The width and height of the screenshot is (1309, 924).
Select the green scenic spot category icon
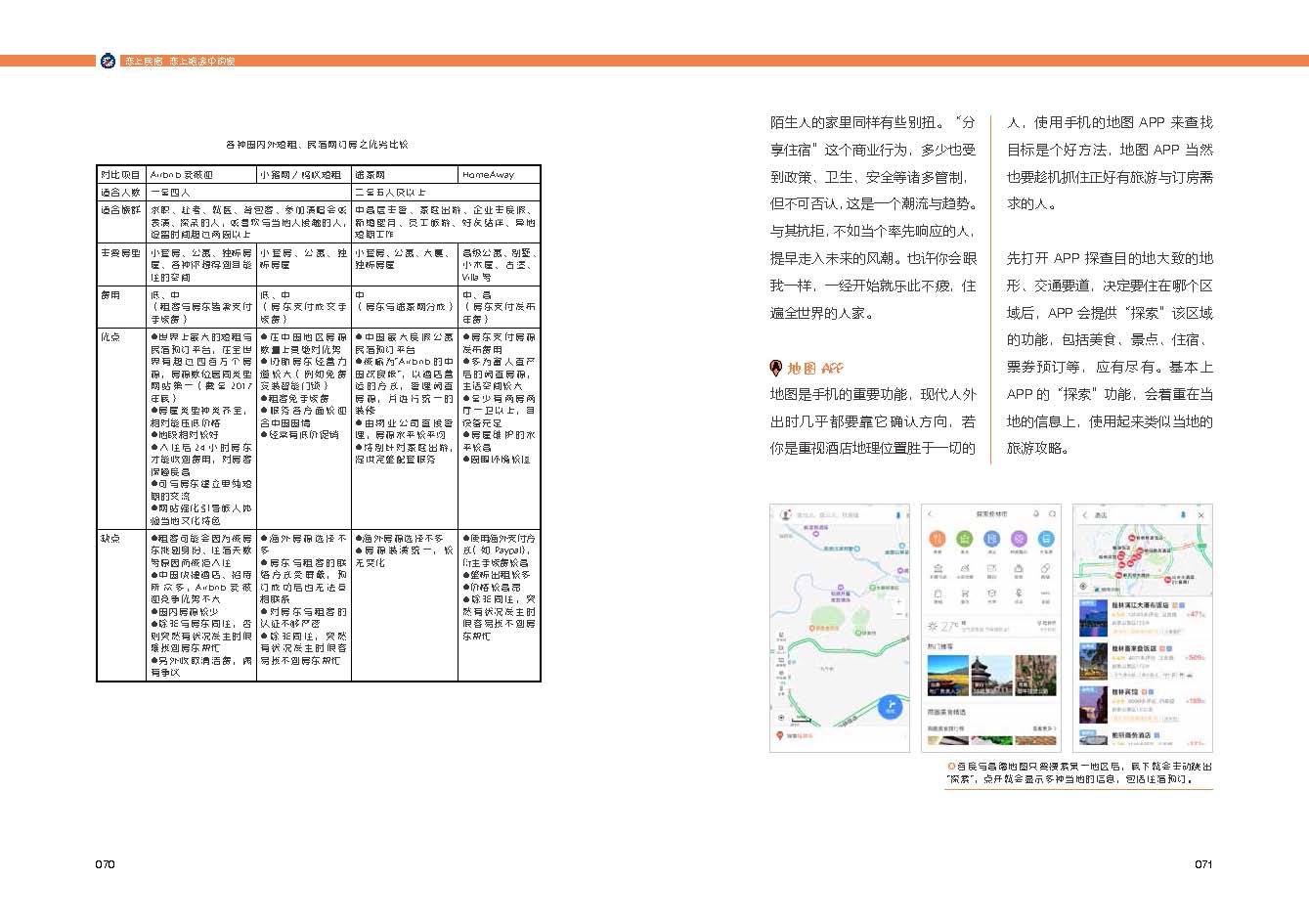(964, 539)
